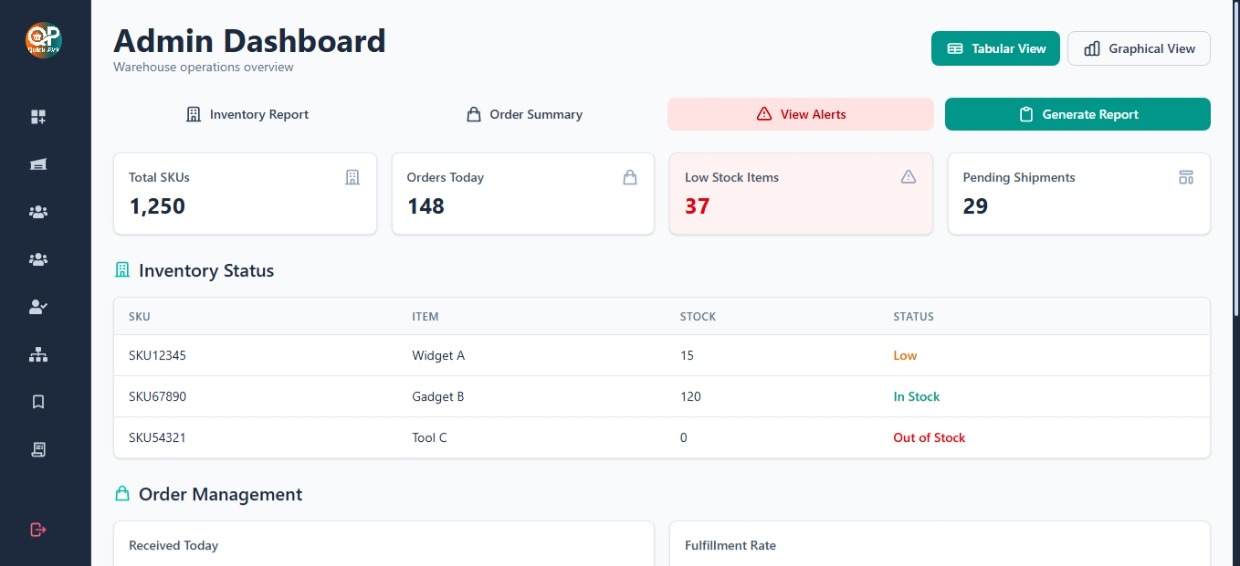This screenshot has height=566, width=1240.
Task: Click warning triangle in Low Stock Items card
Action: click(908, 177)
